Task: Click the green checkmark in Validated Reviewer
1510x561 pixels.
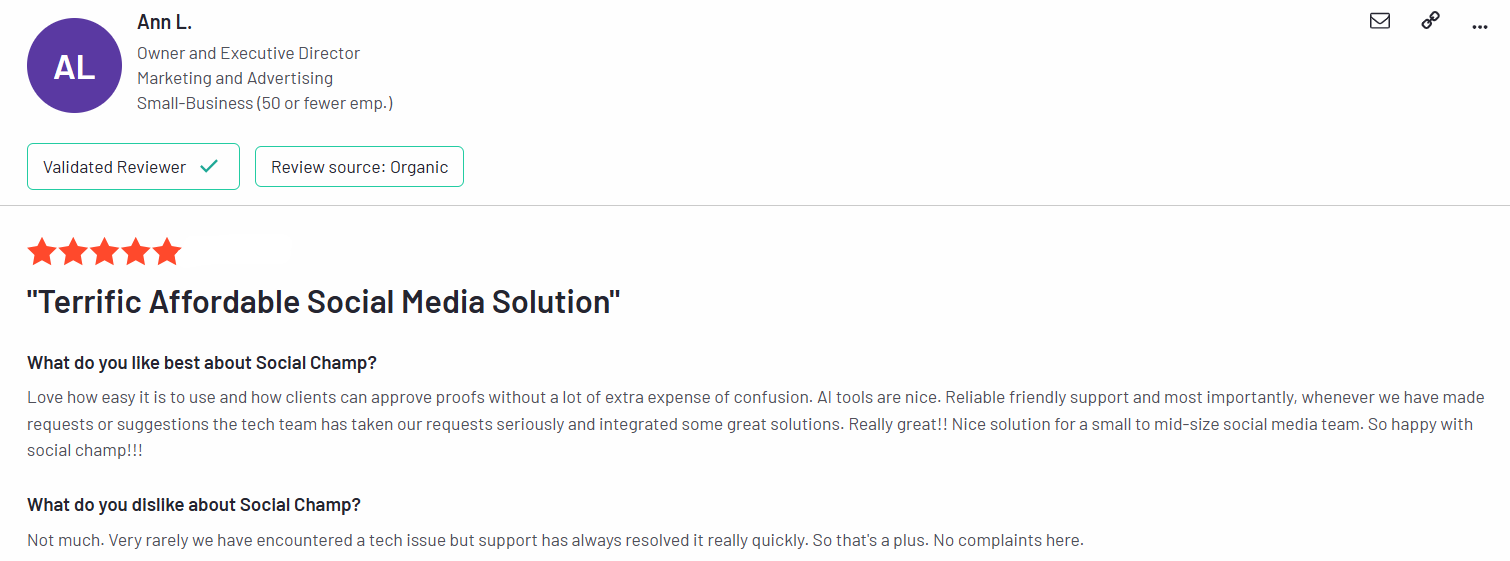Action: 209,167
